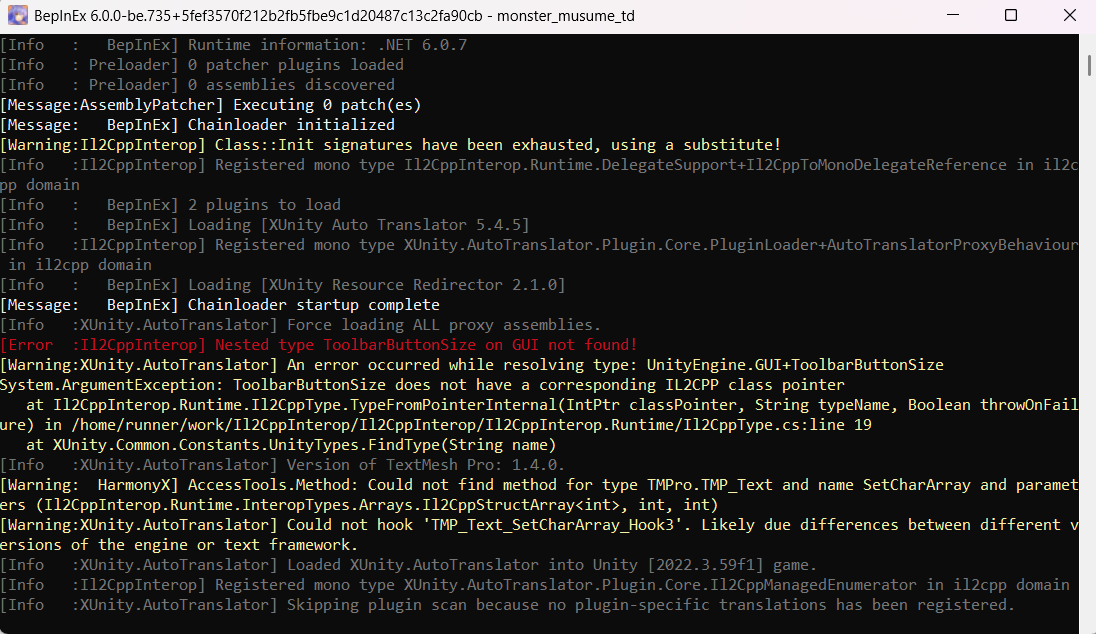Minimize the BepInEx console window
1096x634 pixels.
coord(953,15)
